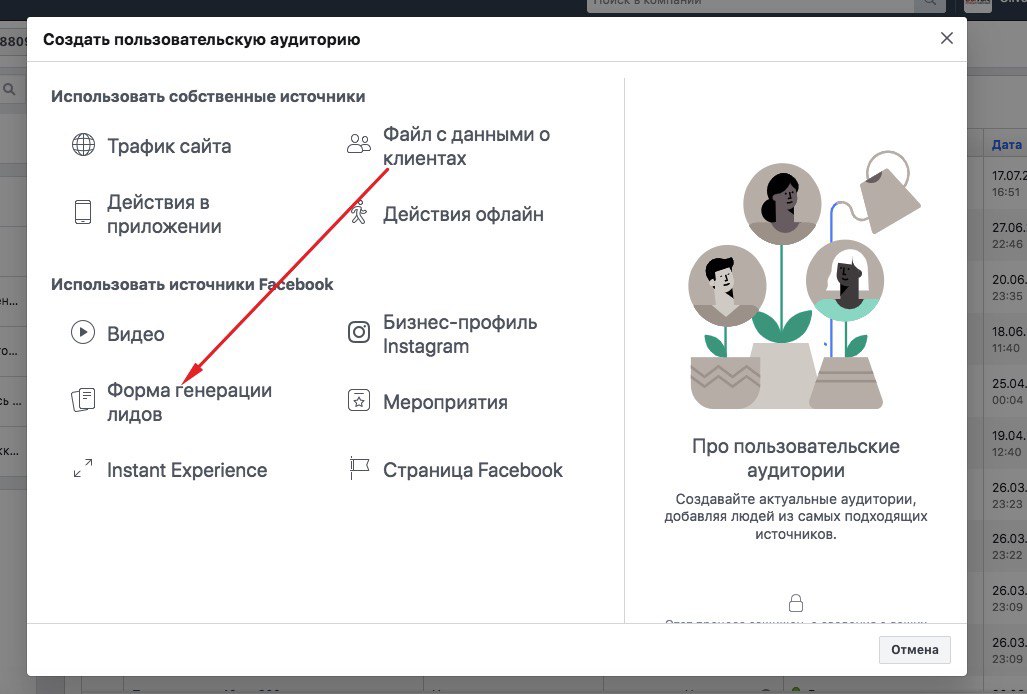Select 'Форма генерации лидов' option

coord(189,402)
